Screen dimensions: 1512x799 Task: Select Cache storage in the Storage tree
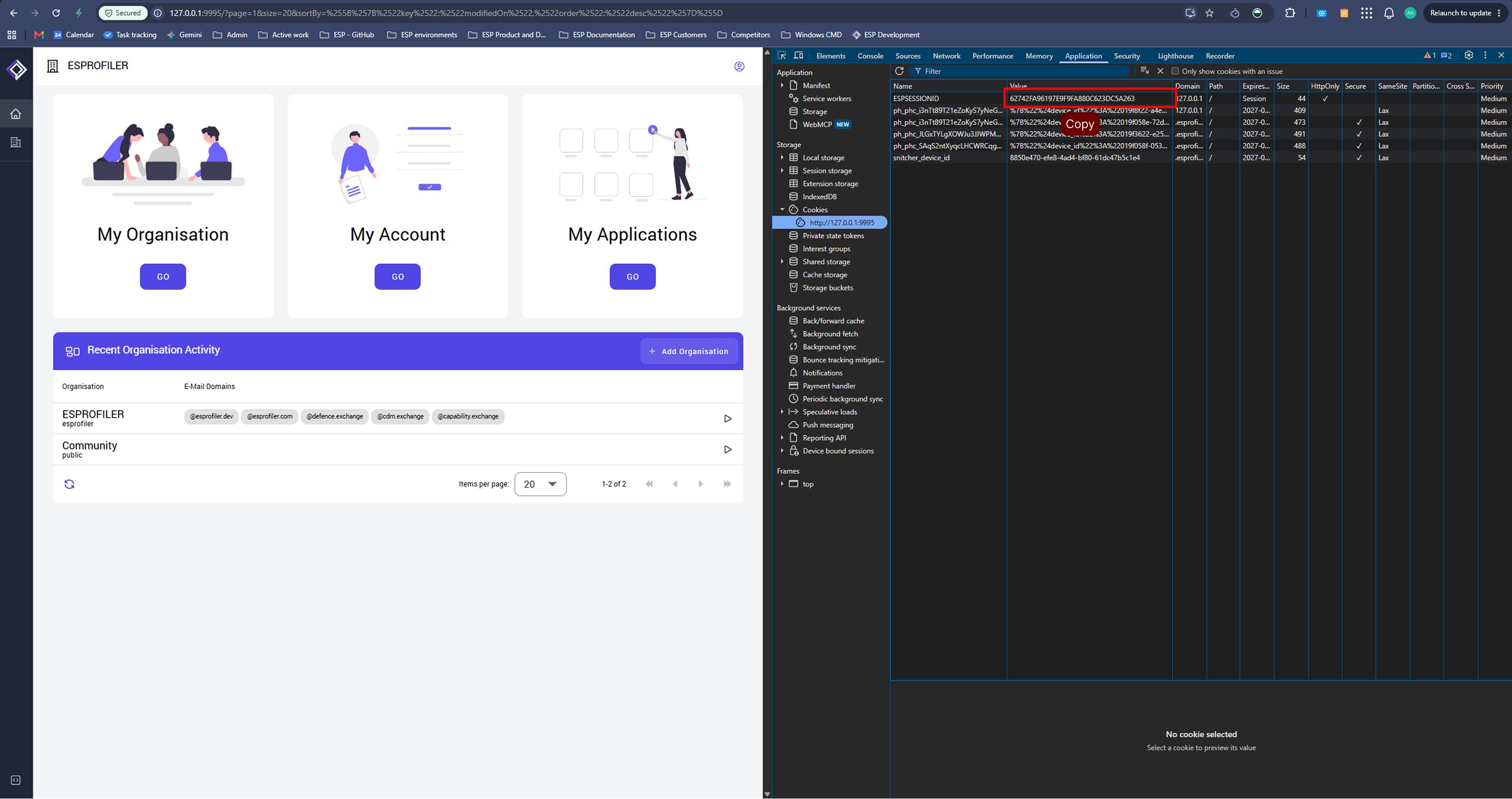click(824, 274)
